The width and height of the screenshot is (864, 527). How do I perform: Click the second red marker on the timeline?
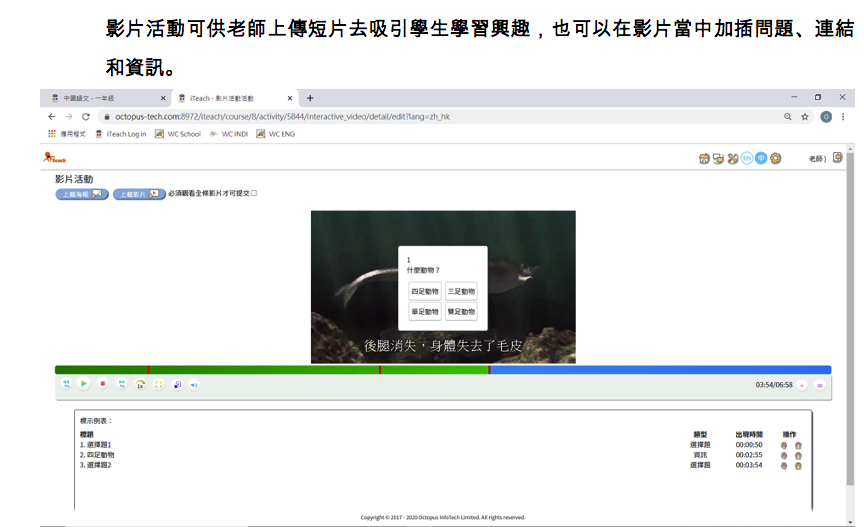point(380,370)
